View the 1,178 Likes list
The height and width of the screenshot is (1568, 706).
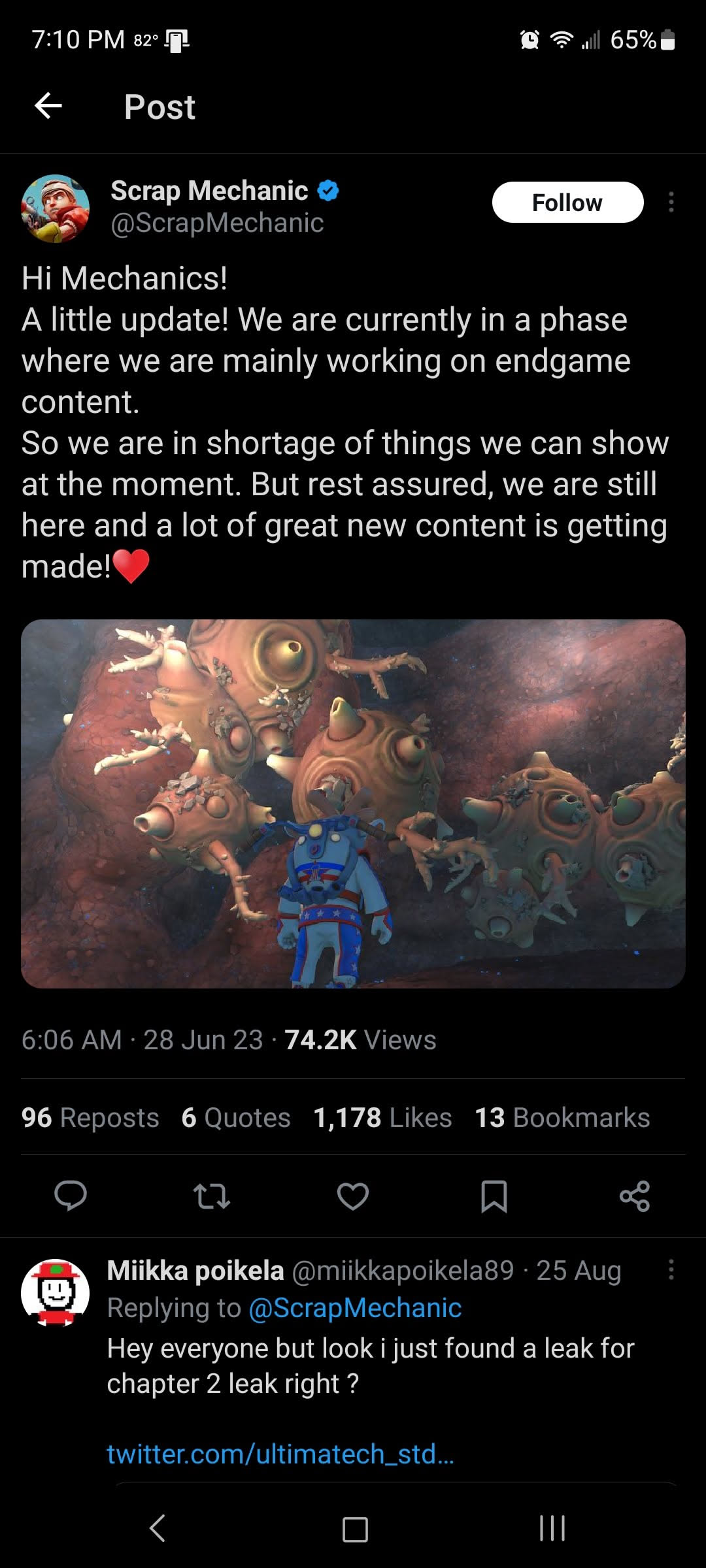(382, 1118)
